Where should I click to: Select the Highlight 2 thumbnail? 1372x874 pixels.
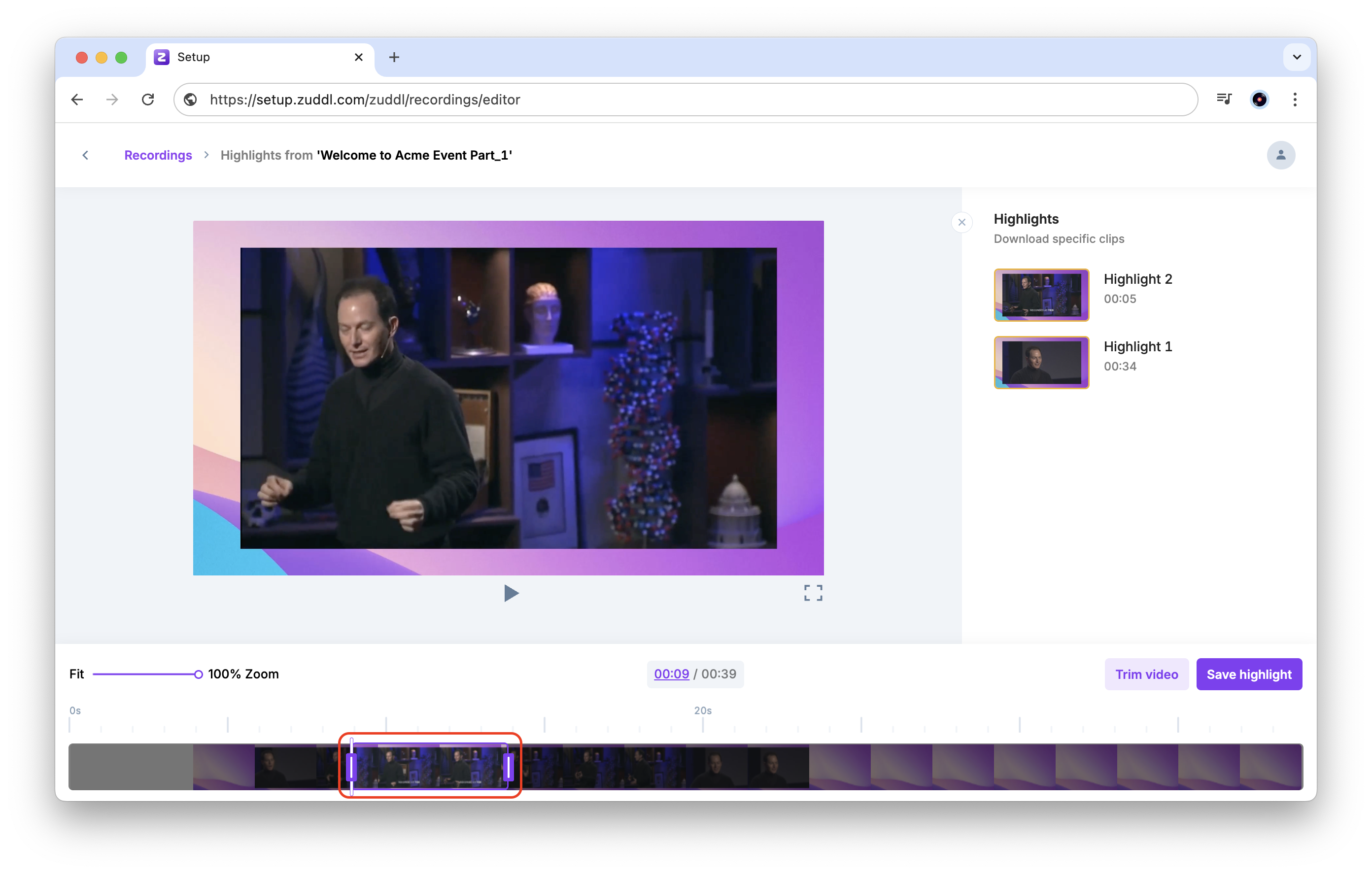pyautogui.click(x=1041, y=295)
